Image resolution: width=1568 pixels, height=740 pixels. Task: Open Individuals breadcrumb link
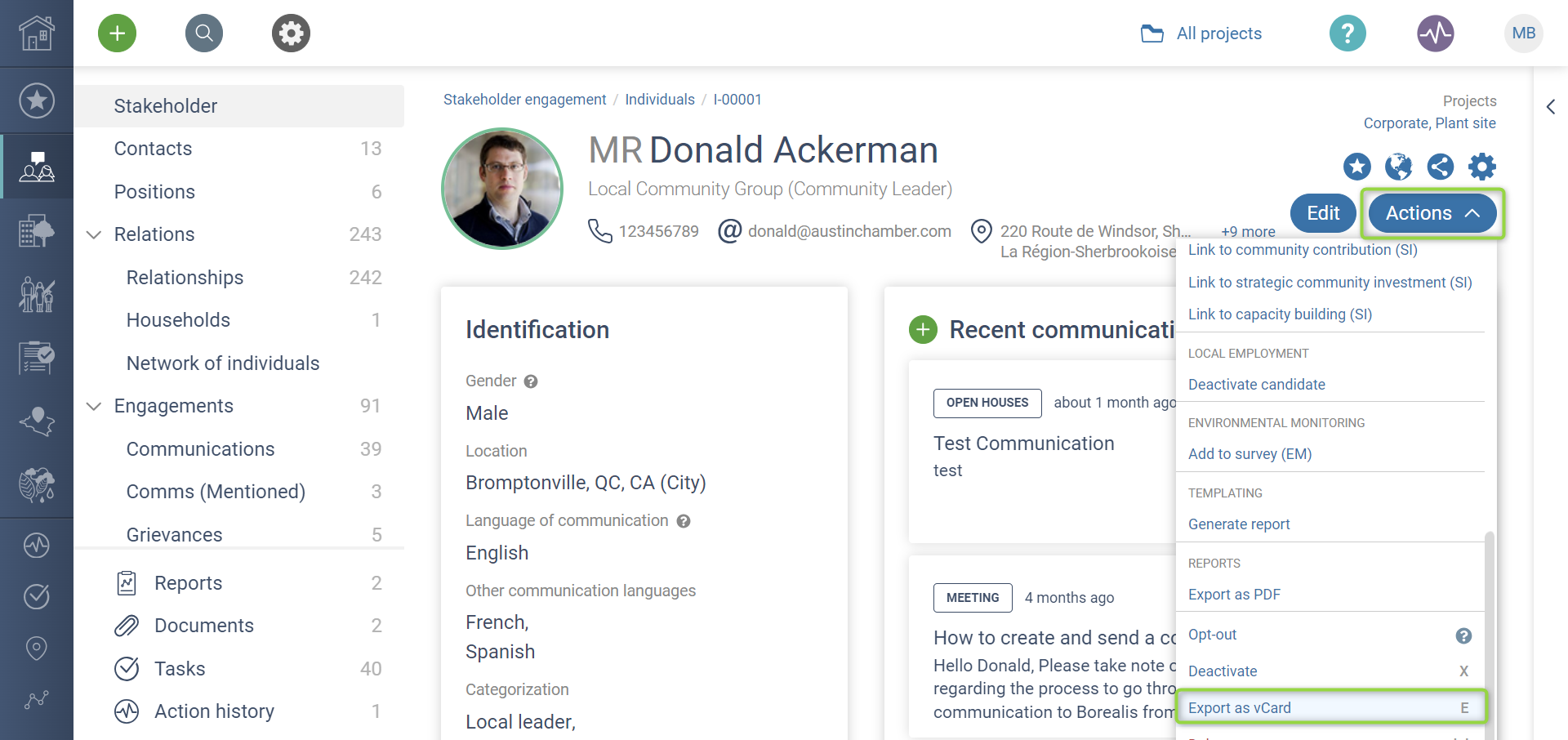(659, 100)
